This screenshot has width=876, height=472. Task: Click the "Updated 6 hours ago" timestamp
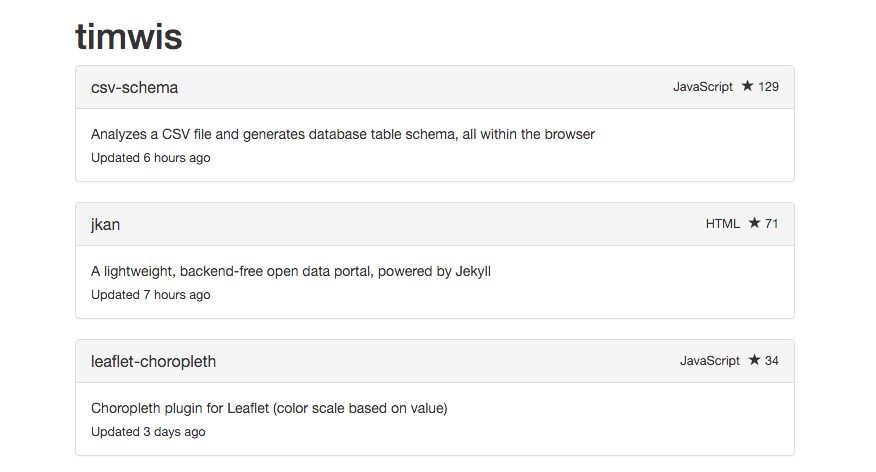tap(150, 158)
